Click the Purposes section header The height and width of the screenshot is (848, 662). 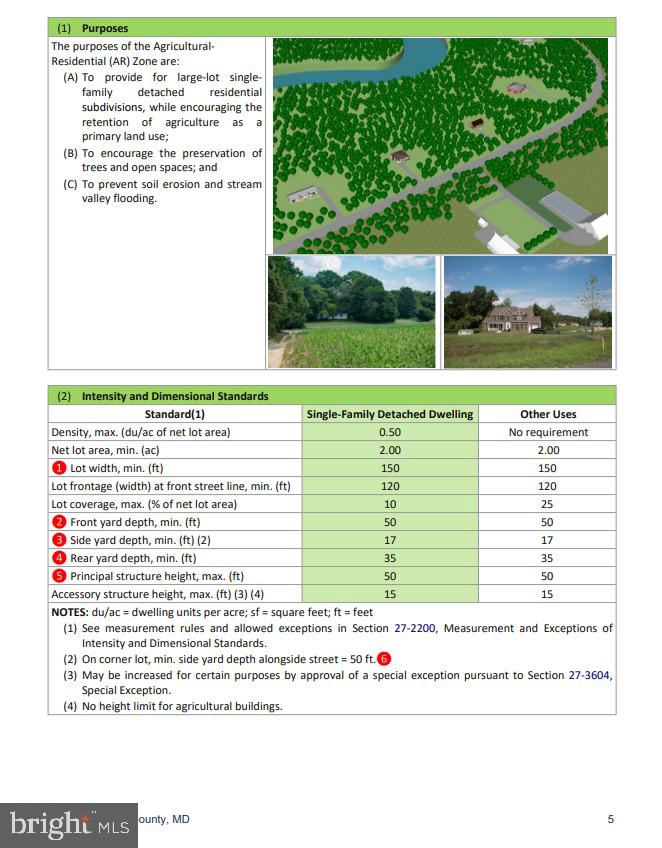pyautogui.click(x=105, y=28)
